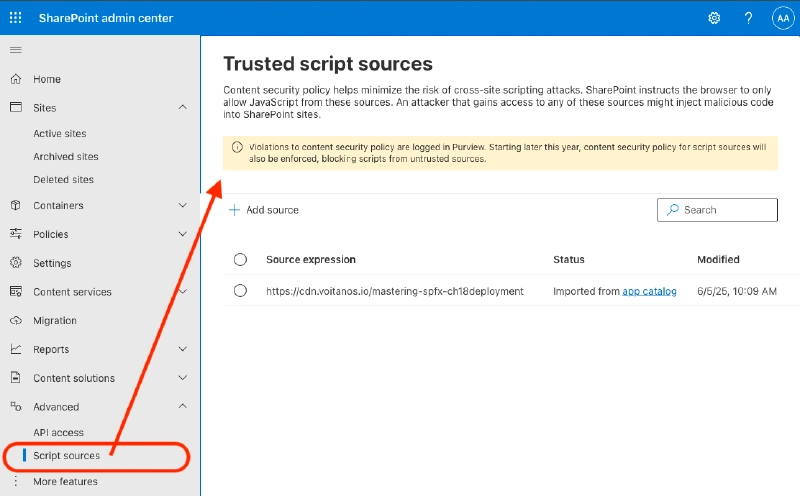
Task: Click the Trusted script sources heading
Action: pyautogui.click(x=328, y=64)
